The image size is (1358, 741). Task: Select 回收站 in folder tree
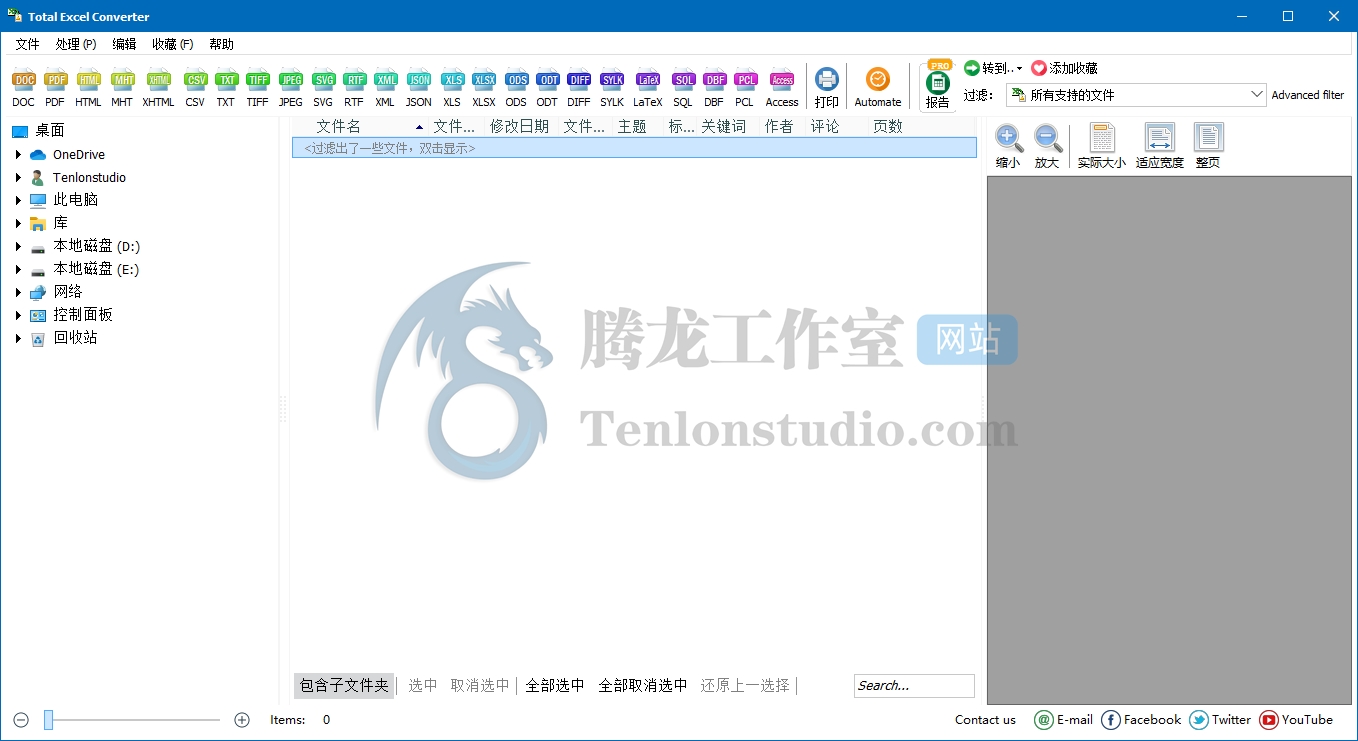click(75, 338)
